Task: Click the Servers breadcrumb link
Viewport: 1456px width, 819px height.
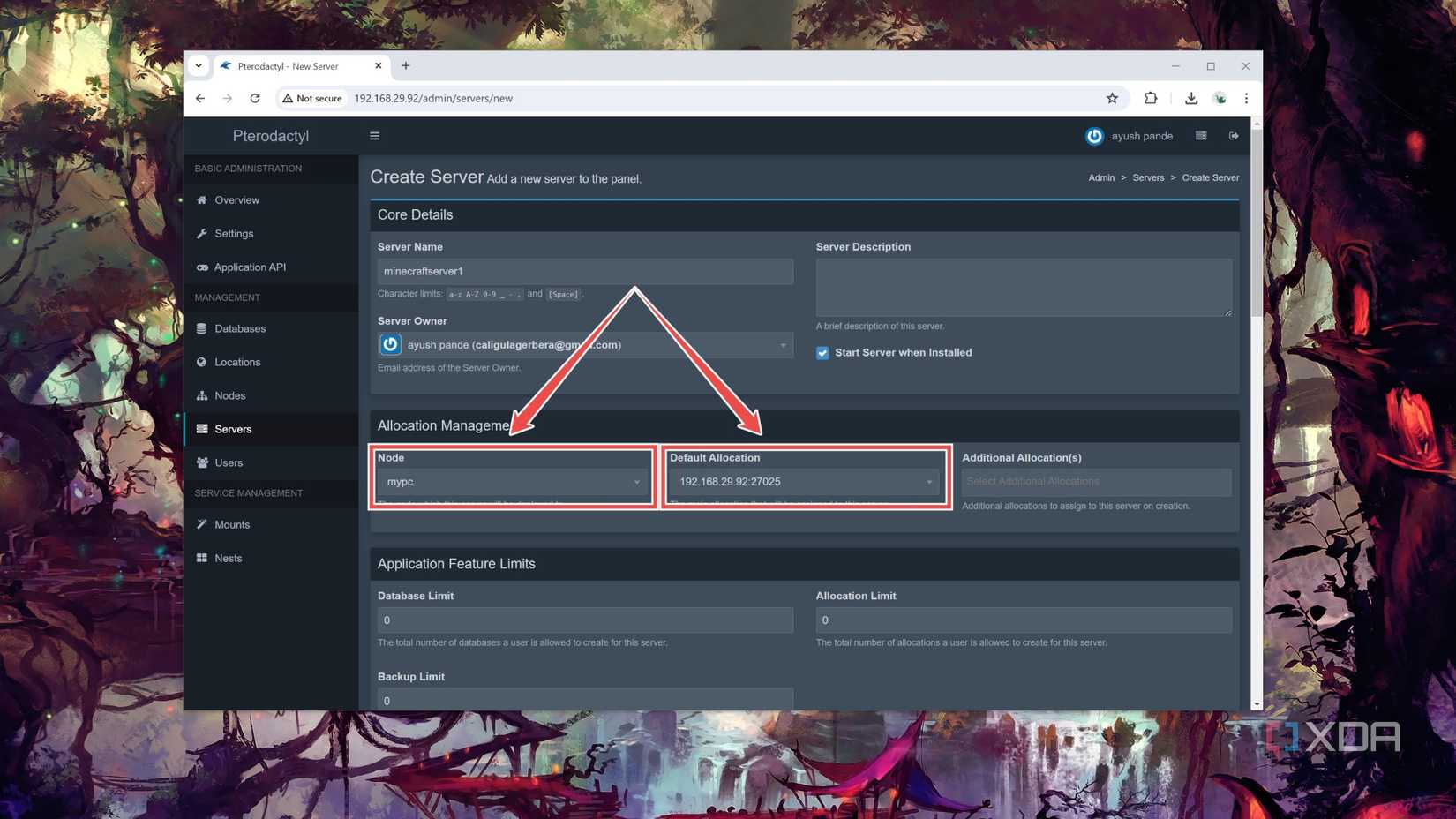Action: pyautogui.click(x=1148, y=177)
